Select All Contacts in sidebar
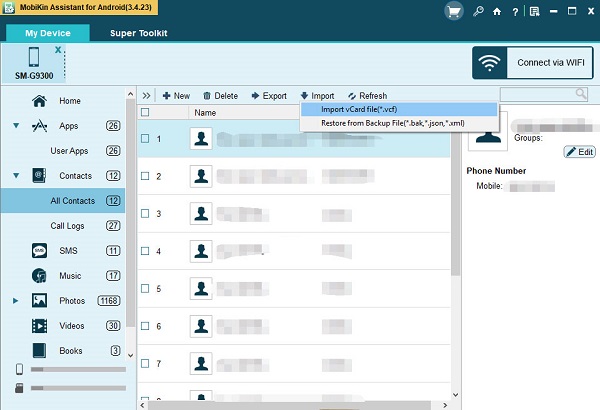Image resolution: width=600 pixels, height=410 pixels. pos(63,201)
